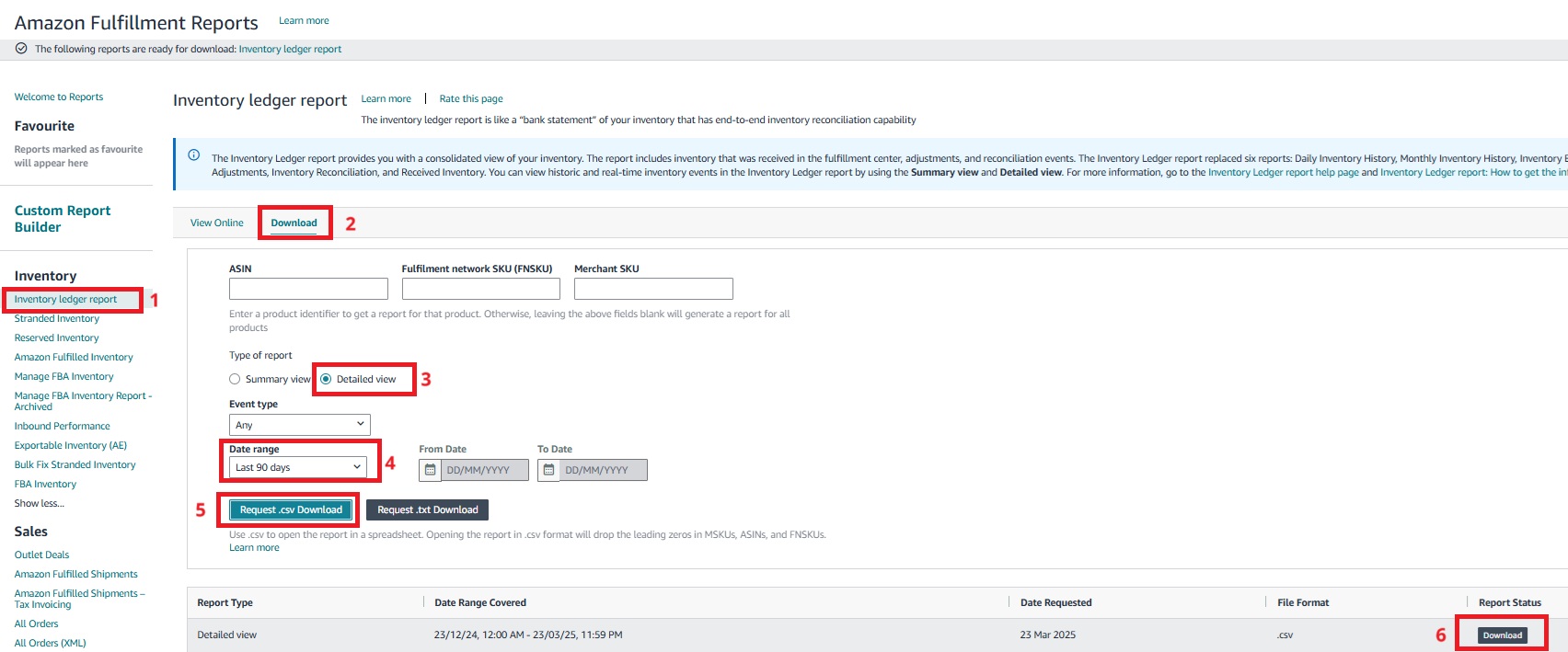Switch to the View Online tab
This screenshot has width=1568, height=652.
[217, 223]
